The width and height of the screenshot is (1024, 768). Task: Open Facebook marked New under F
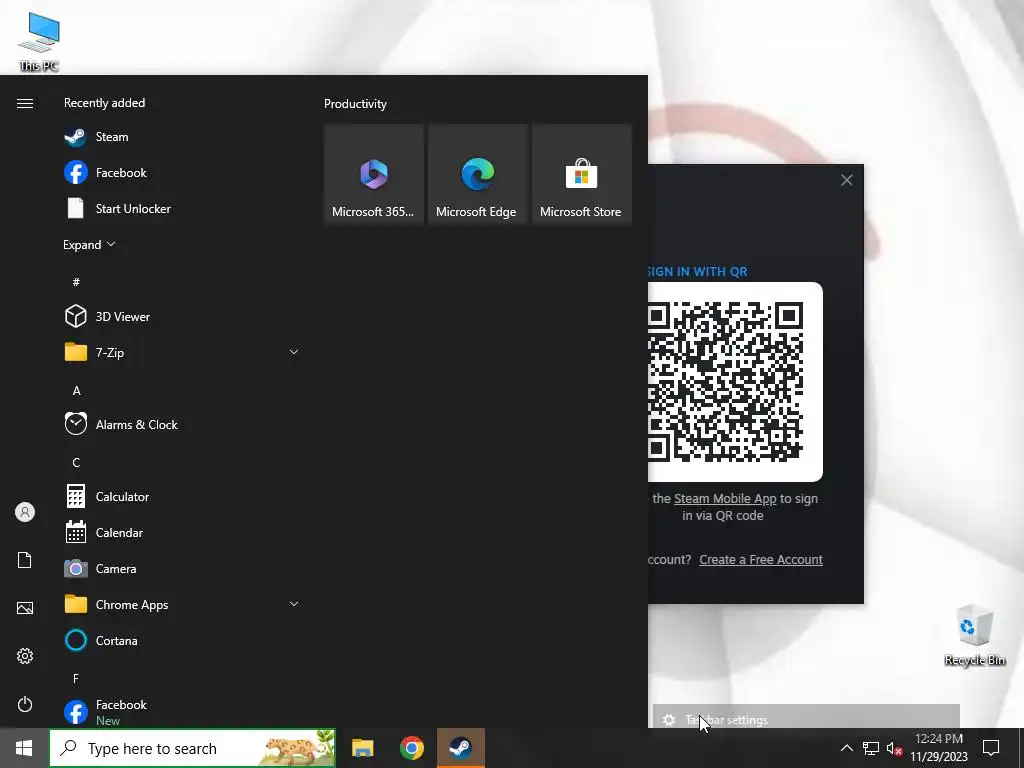point(182,711)
